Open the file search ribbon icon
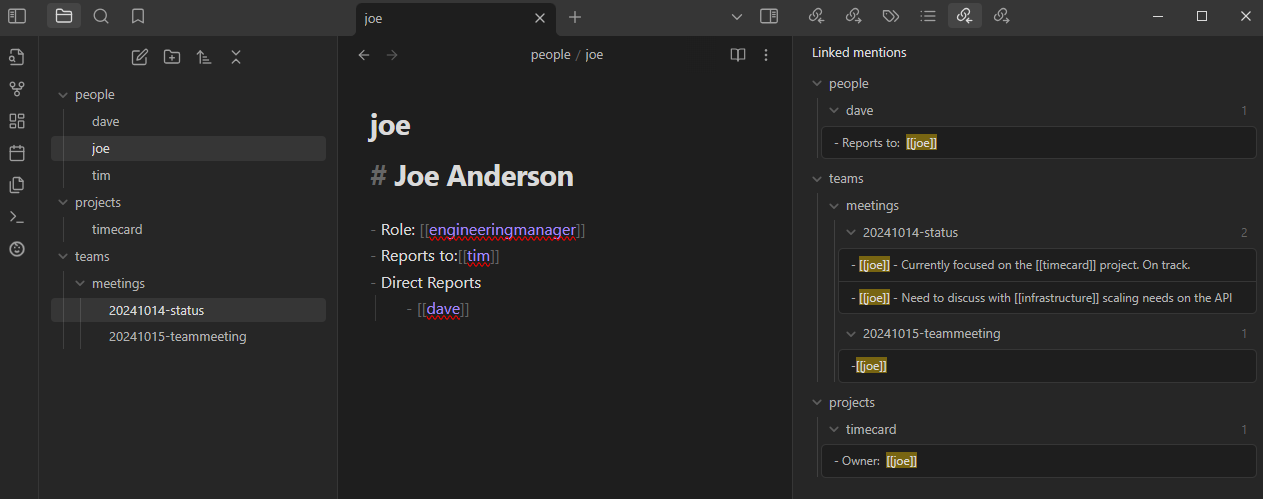 coord(16,57)
